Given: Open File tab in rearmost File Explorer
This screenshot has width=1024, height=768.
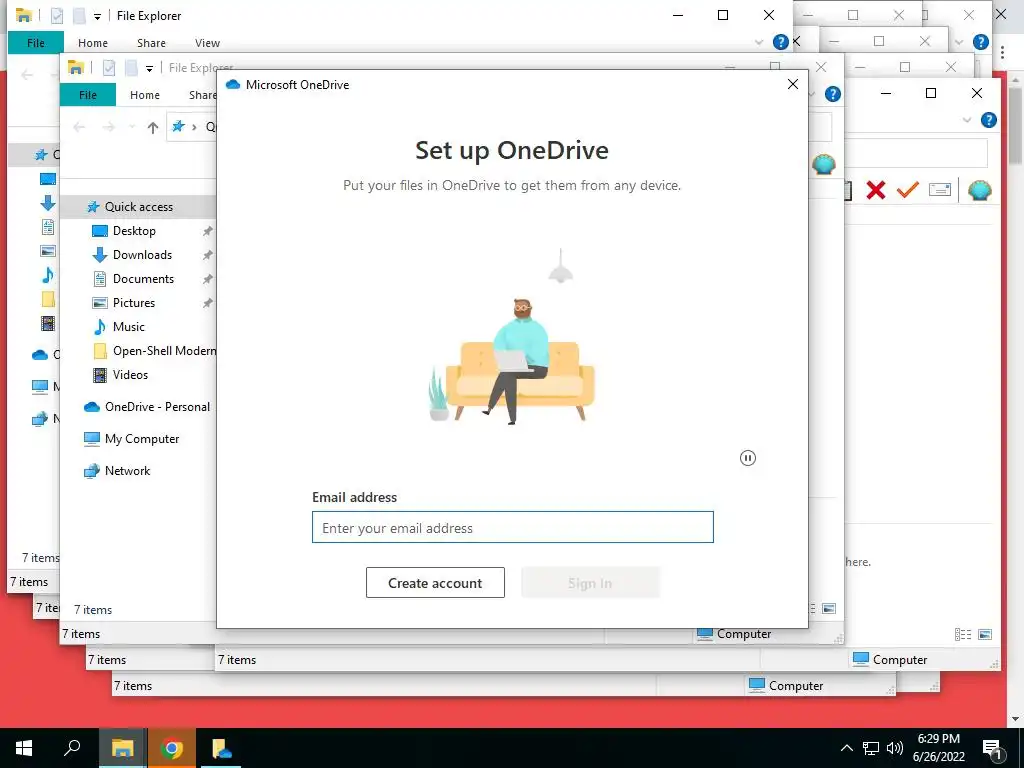Looking at the screenshot, I should (x=36, y=43).
